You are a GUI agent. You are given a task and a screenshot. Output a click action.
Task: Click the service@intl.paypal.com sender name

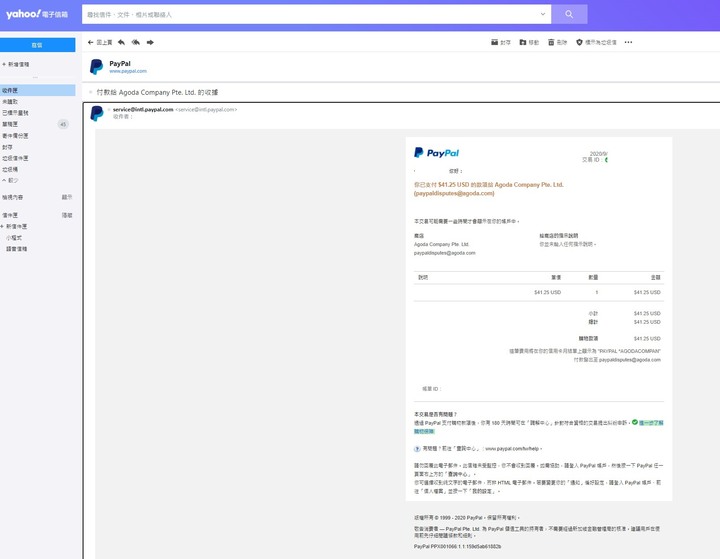(143, 109)
